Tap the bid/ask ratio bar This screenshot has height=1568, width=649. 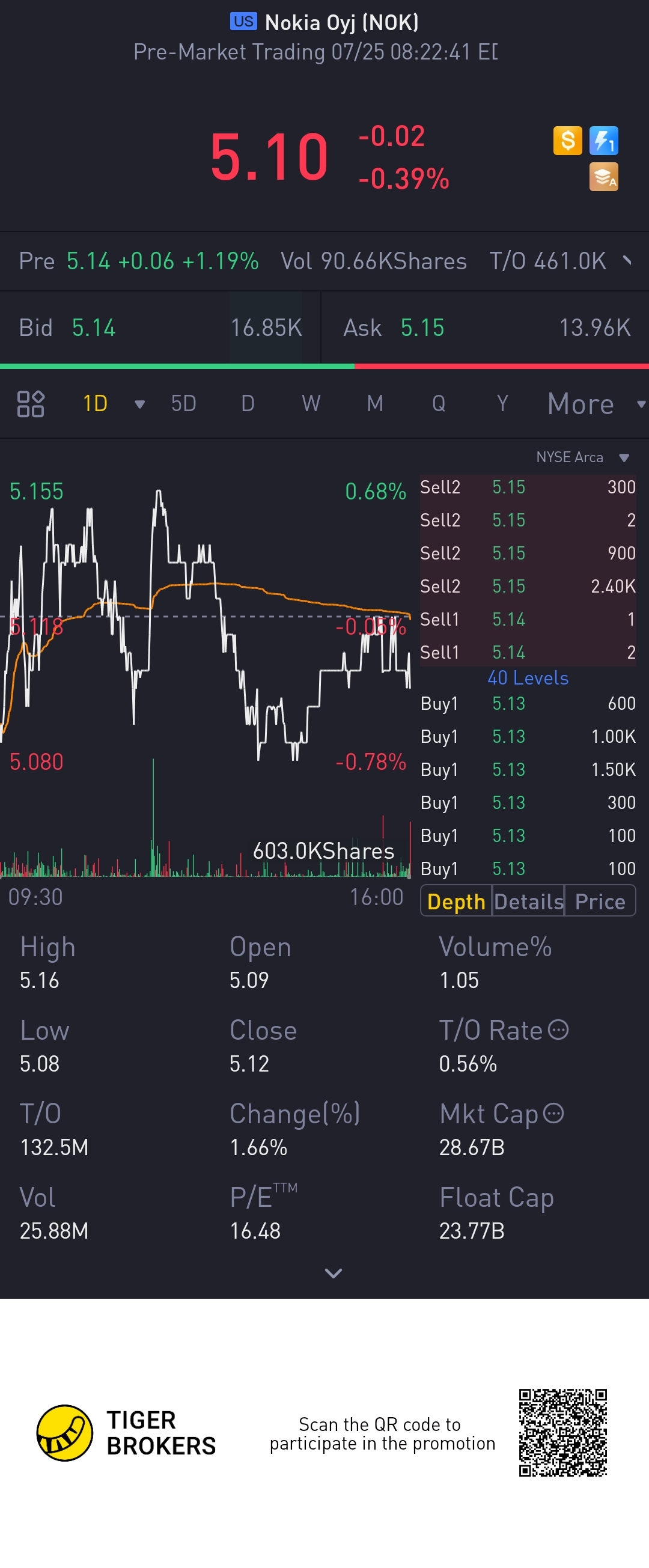324,367
